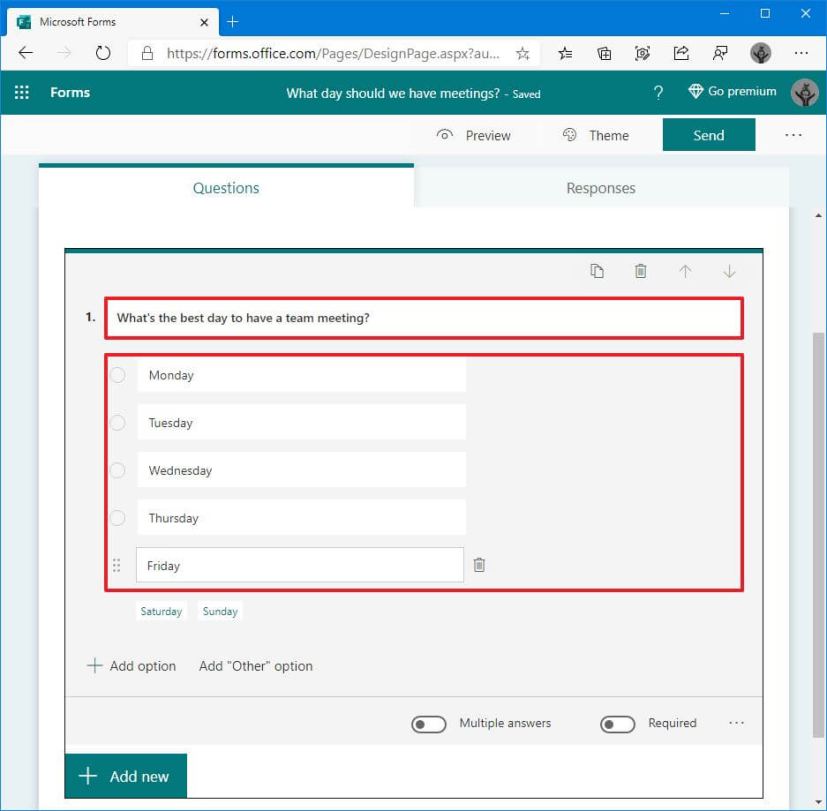Image resolution: width=827 pixels, height=811 pixels.
Task: Click the address bar URL
Action: 333,53
